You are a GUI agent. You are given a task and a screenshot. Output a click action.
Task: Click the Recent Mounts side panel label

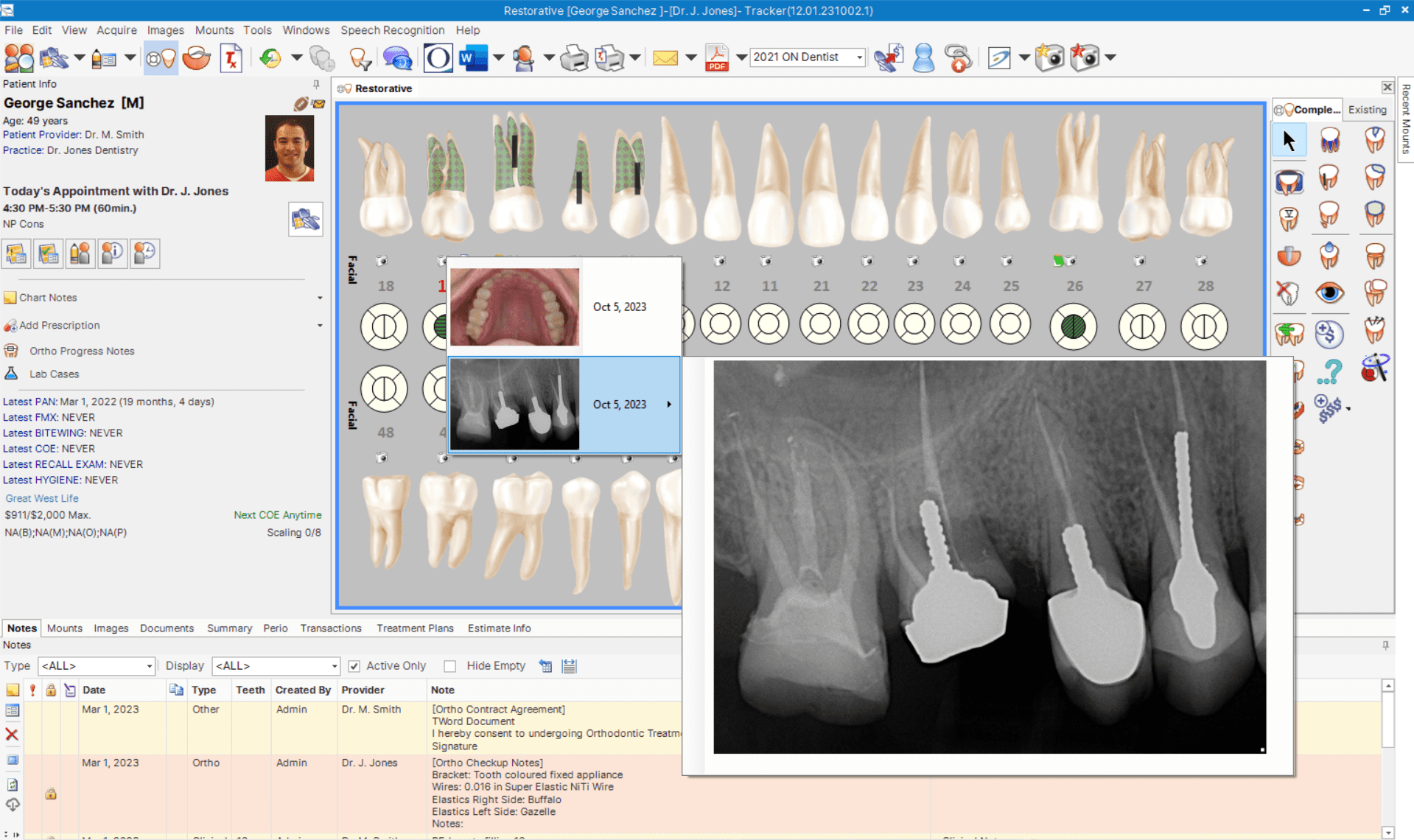point(1405,118)
